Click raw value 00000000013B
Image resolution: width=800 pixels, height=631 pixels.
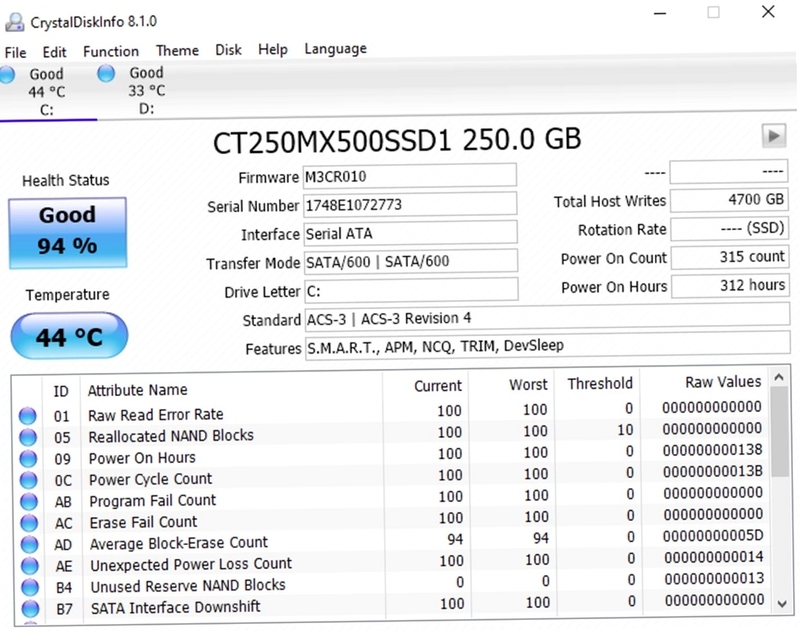pyautogui.click(x=713, y=471)
